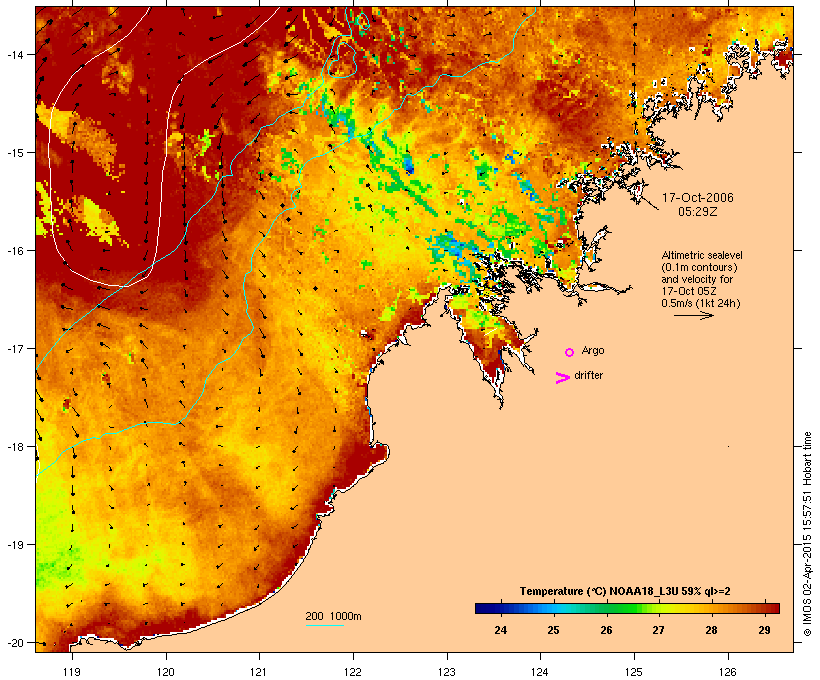Click the longitude axis label 123
This screenshot has width=820, height=680.
pyautogui.click(x=447, y=672)
